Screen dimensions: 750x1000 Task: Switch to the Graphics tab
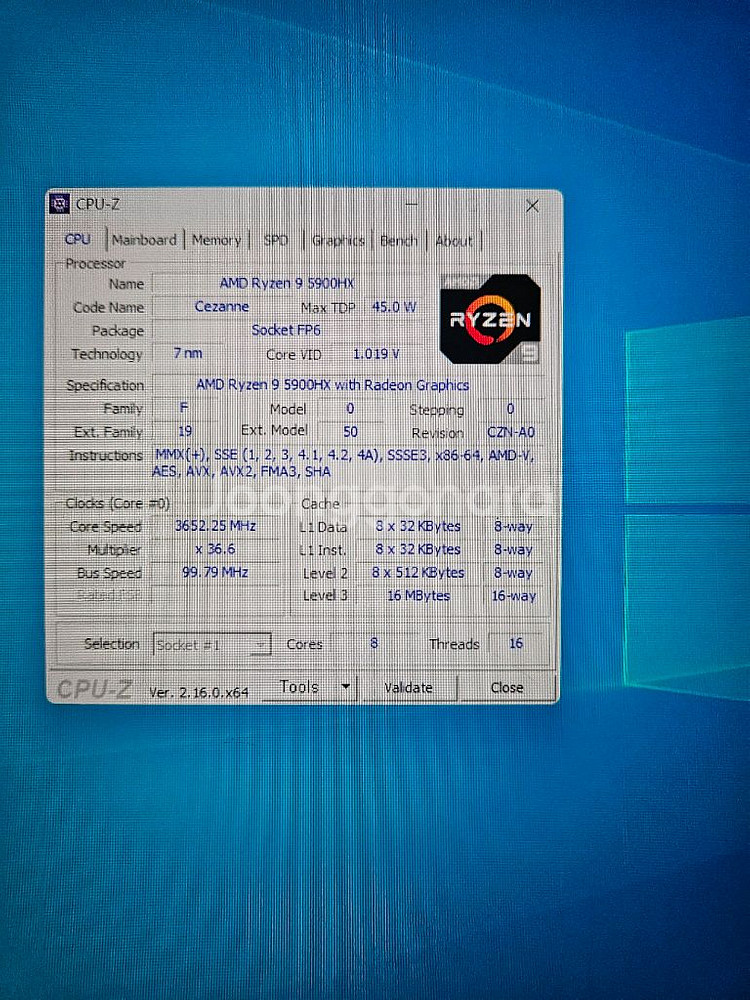point(337,241)
